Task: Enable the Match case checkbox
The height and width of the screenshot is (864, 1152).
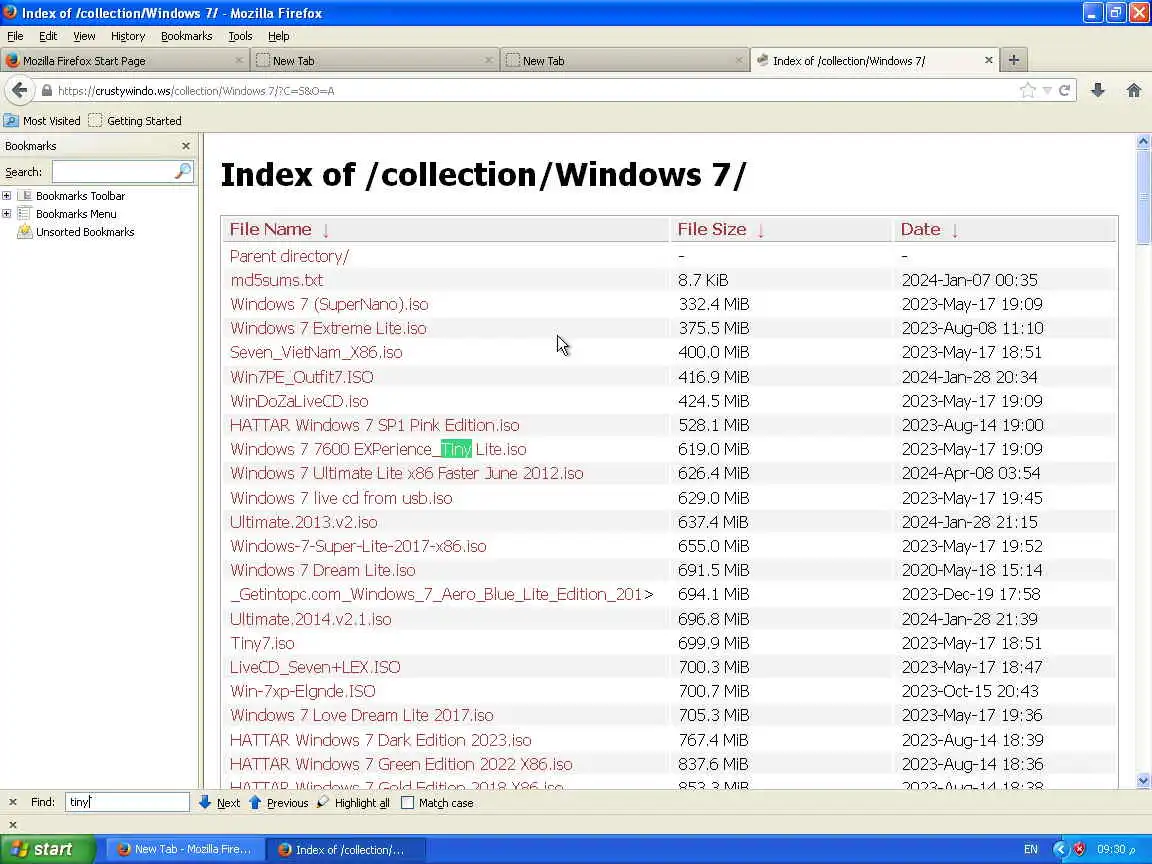Action: [408, 802]
